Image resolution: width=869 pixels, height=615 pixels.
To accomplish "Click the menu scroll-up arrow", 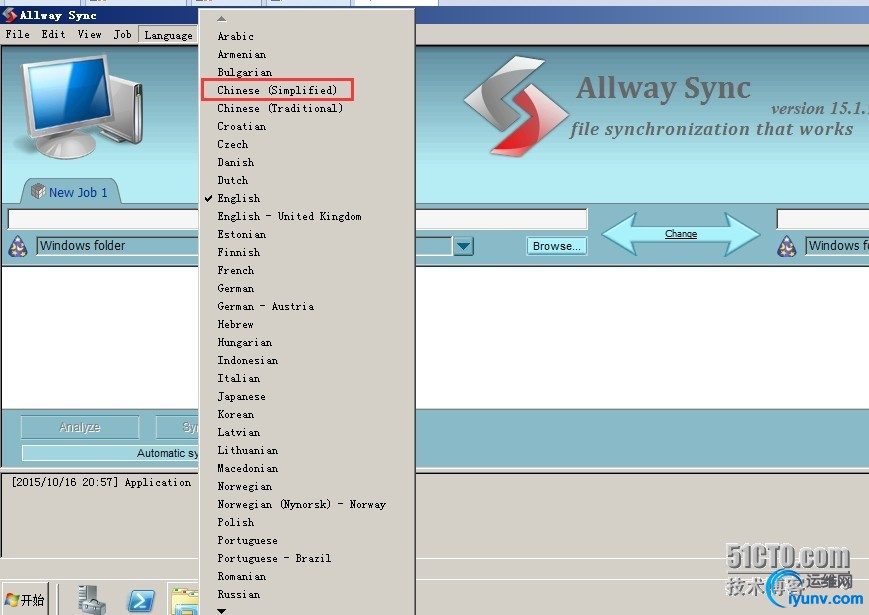I will point(222,19).
